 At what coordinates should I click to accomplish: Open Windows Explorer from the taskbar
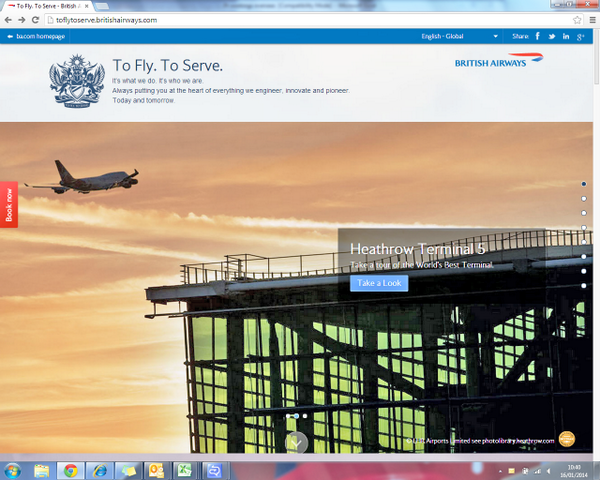[41, 470]
